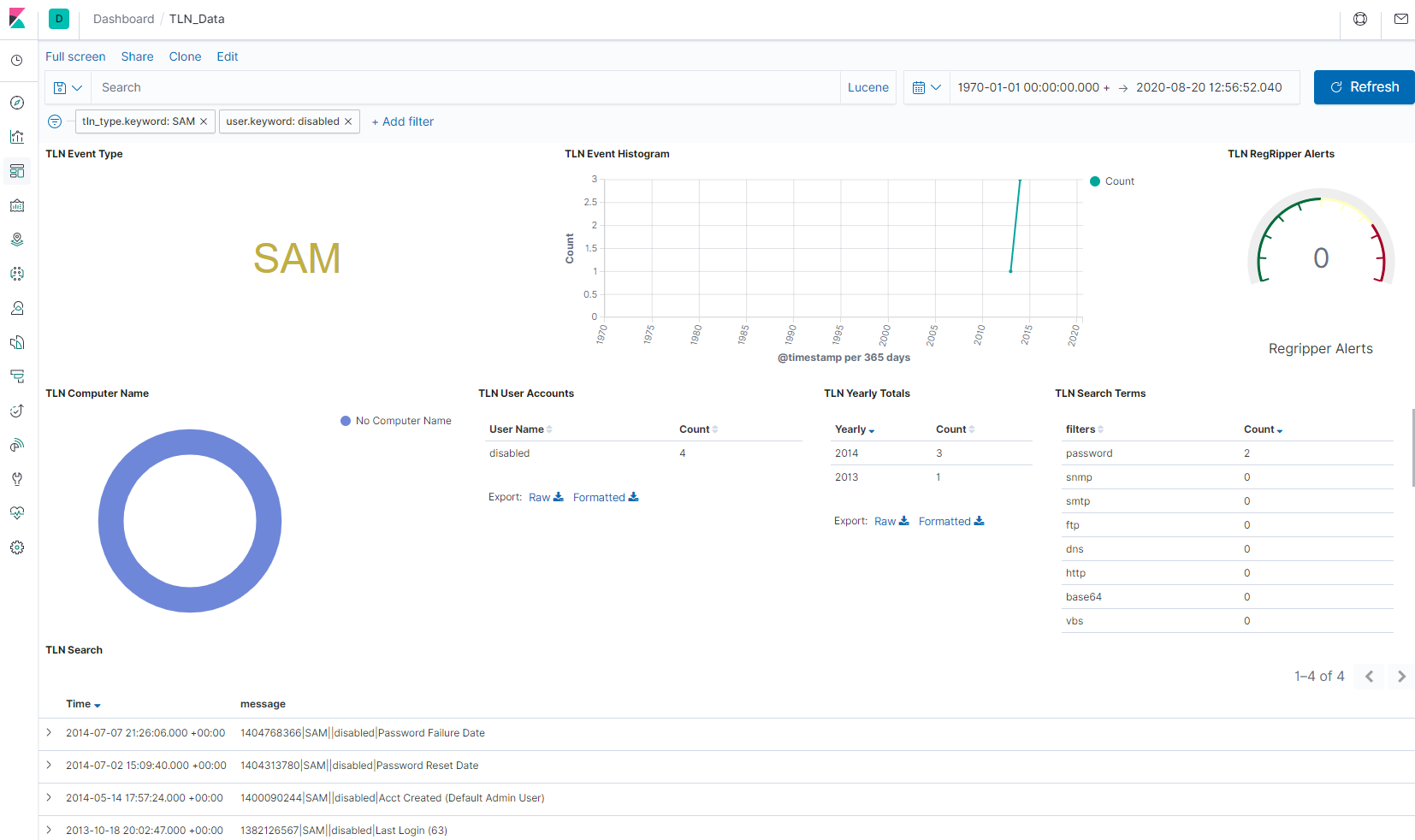Open SIEM from the sidebar
The width and height of the screenshot is (1415, 840).
(x=17, y=445)
